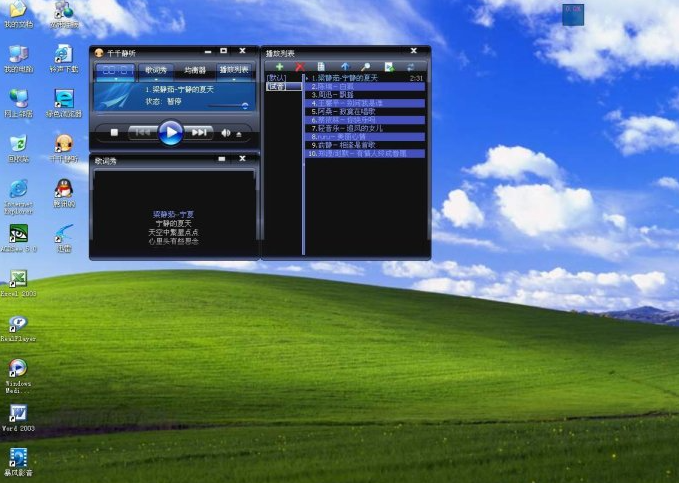Screen dimensions: 679x483
Task: Click the playlist edit icon with green mark
Action: [x=389, y=66]
